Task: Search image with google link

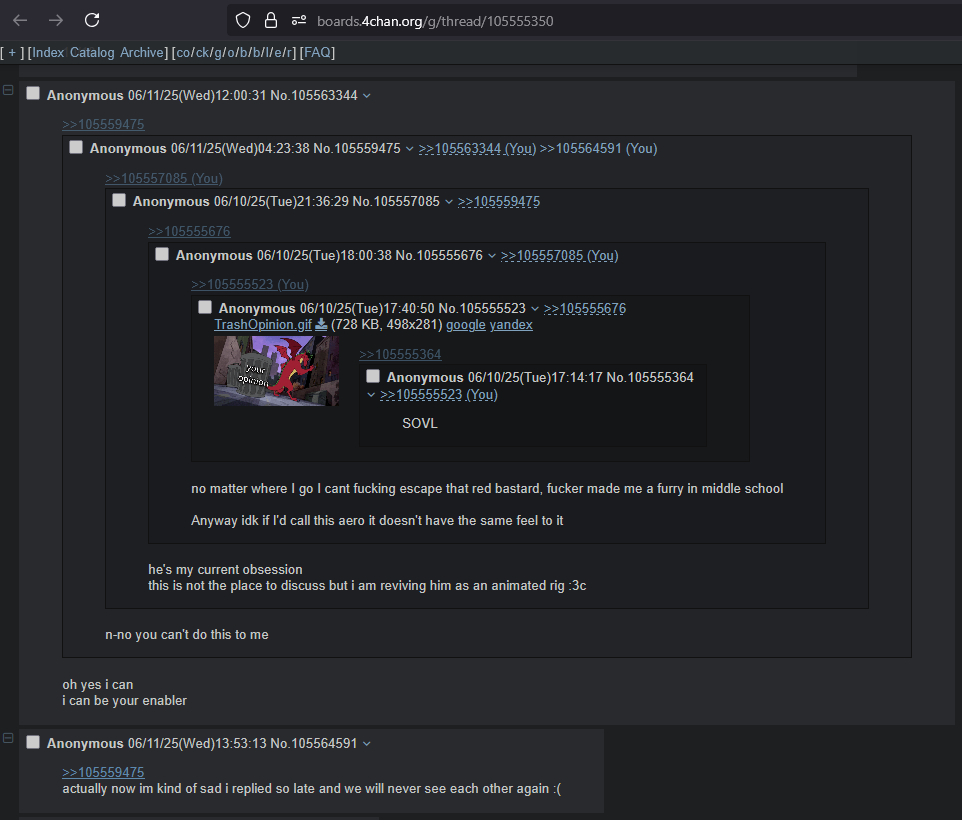Action: tap(466, 324)
